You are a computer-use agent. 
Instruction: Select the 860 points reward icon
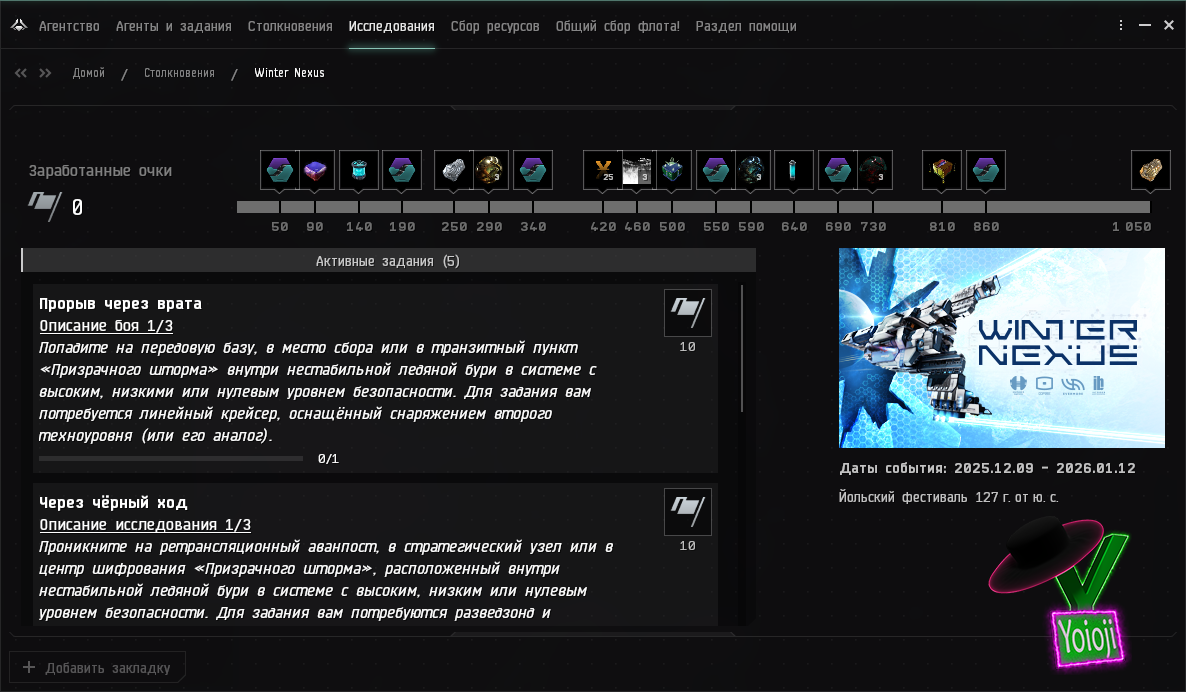point(986,169)
